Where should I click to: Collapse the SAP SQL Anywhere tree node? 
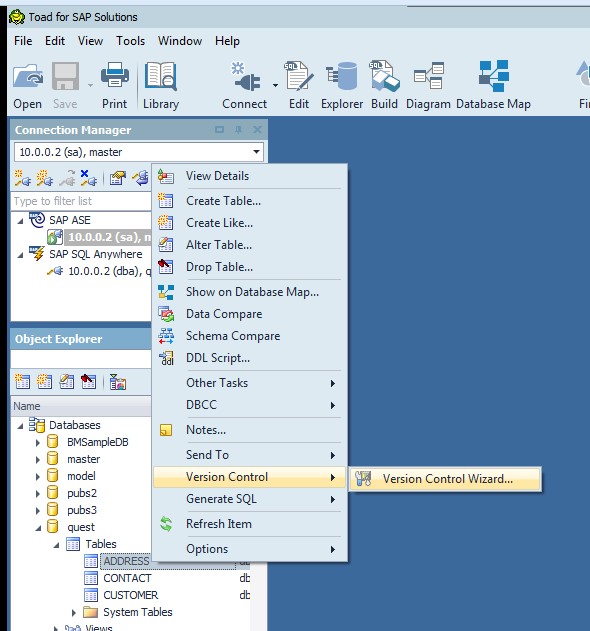pyautogui.click(x=20, y=255)
